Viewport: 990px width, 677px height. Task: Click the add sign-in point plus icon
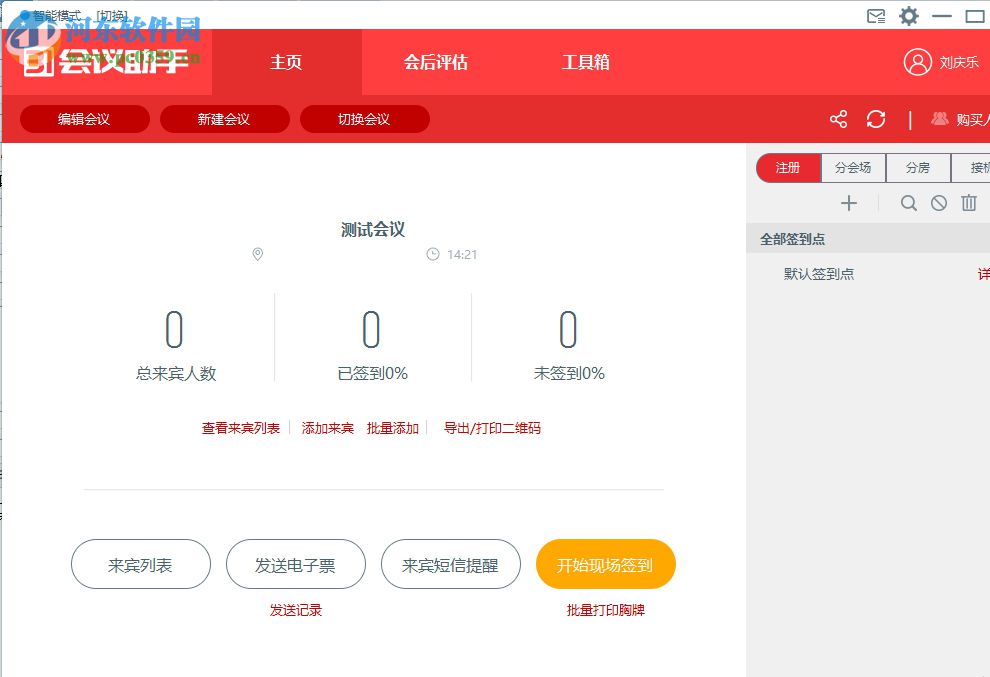pos(849,203)
